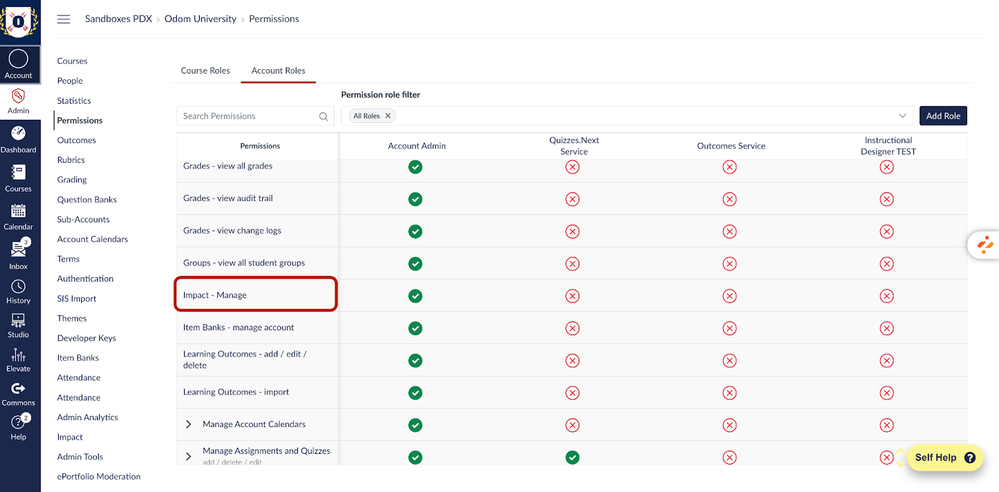Open the Commons arrow icon
999x492 pixels.
pyautogui.click(x=18, y=389)
